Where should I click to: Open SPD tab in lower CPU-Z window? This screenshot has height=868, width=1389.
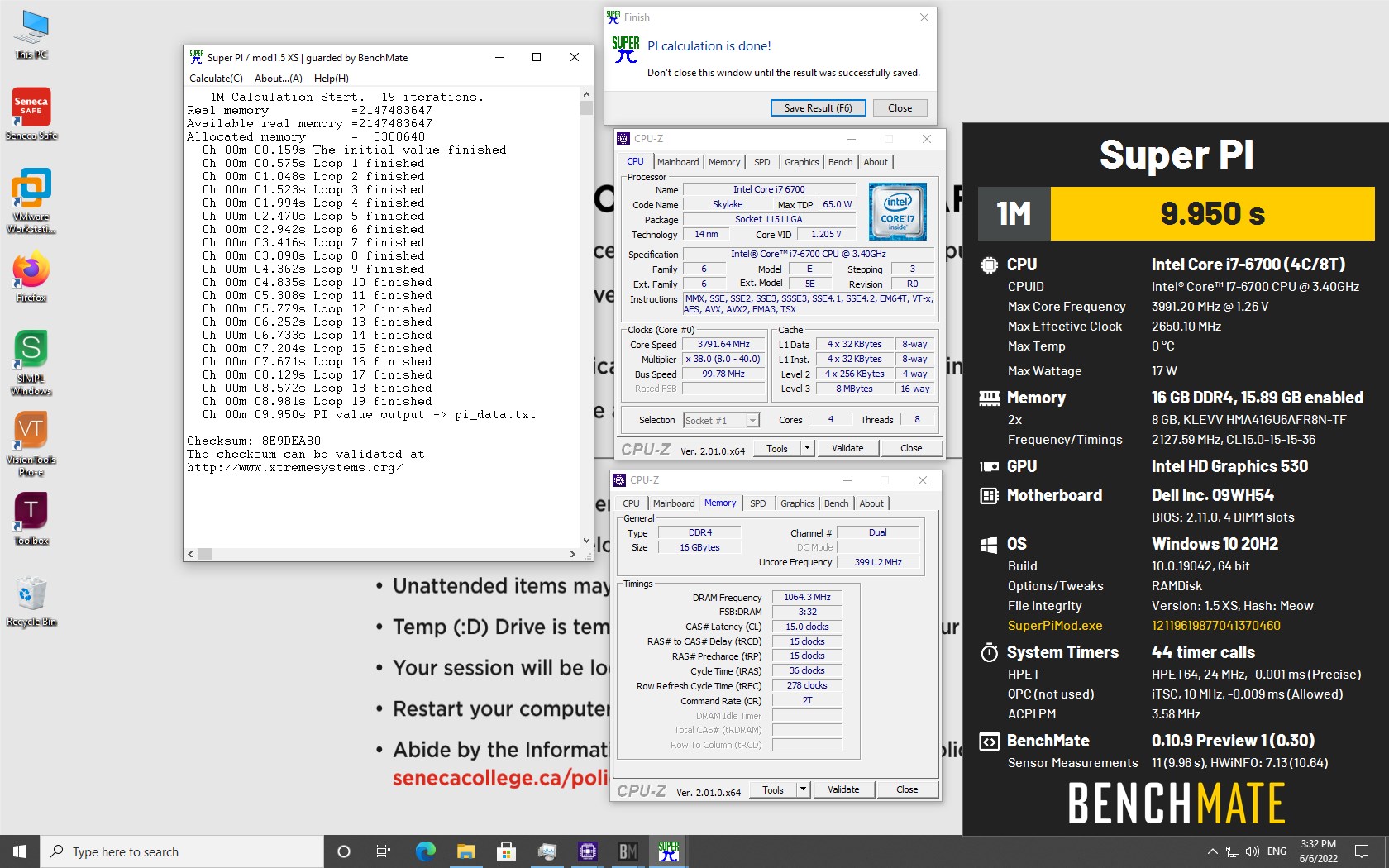click(758, 503)
